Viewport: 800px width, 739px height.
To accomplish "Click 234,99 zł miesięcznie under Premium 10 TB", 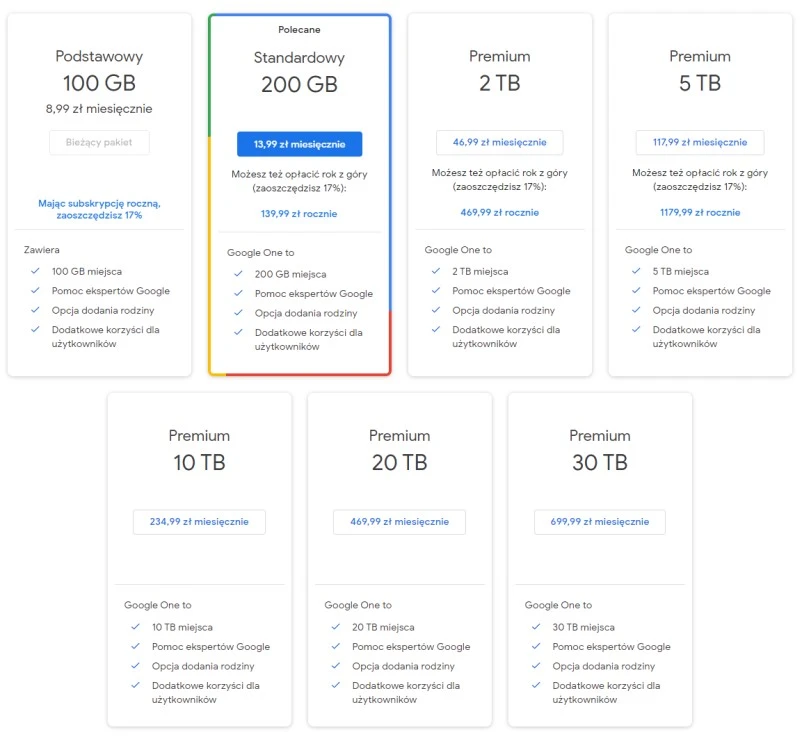I will (199, 521).
